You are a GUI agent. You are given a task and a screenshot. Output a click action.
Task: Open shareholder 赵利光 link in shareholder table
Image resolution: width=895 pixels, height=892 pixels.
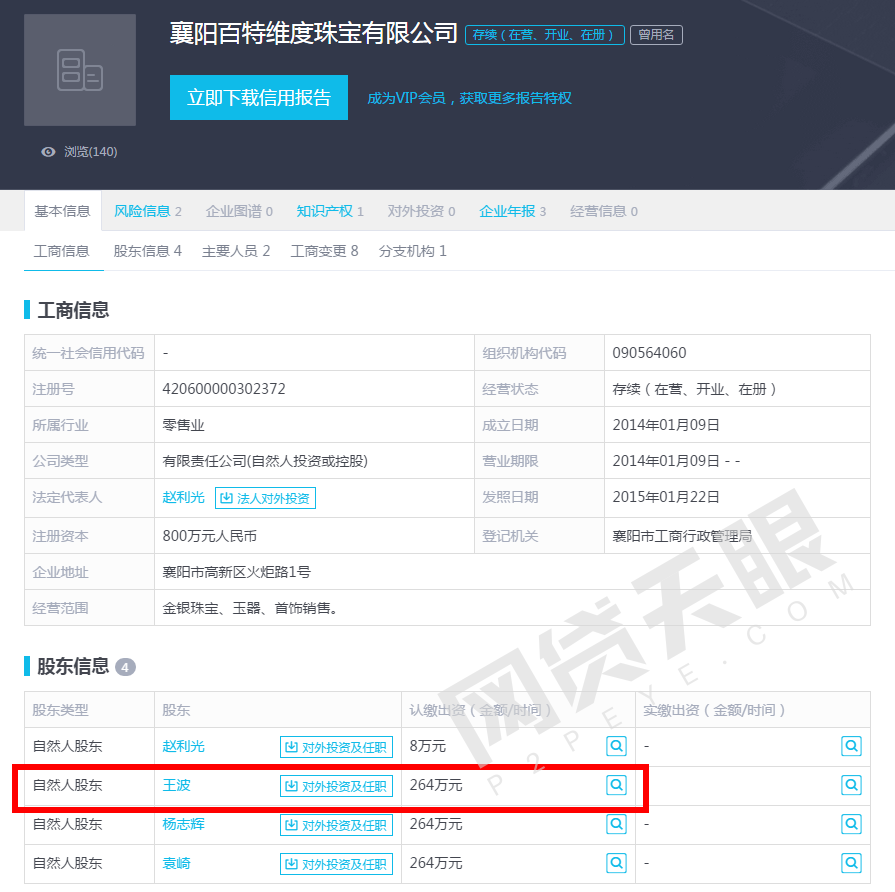tap(183, 746)
